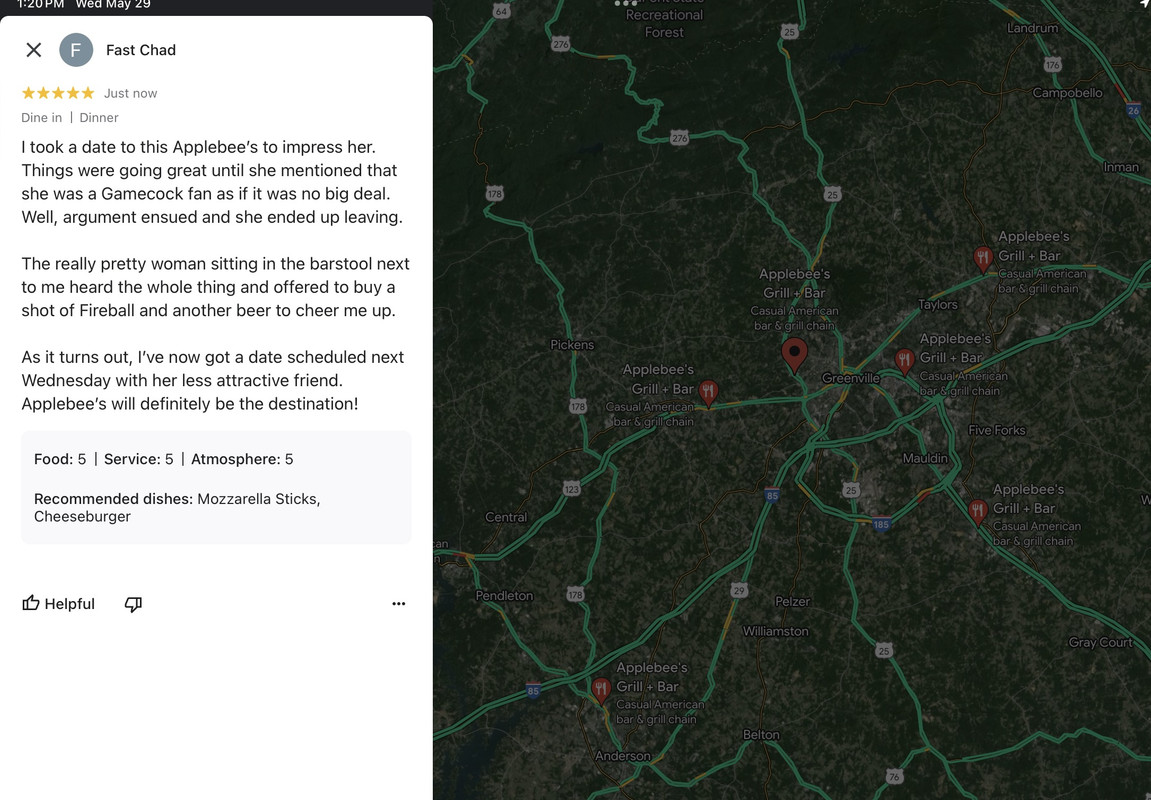Click the "Recommended dishes:" label
Image resolution: width=1151 pixels, height=800 pixels.
pyautogui.click(x=113, y=499)
